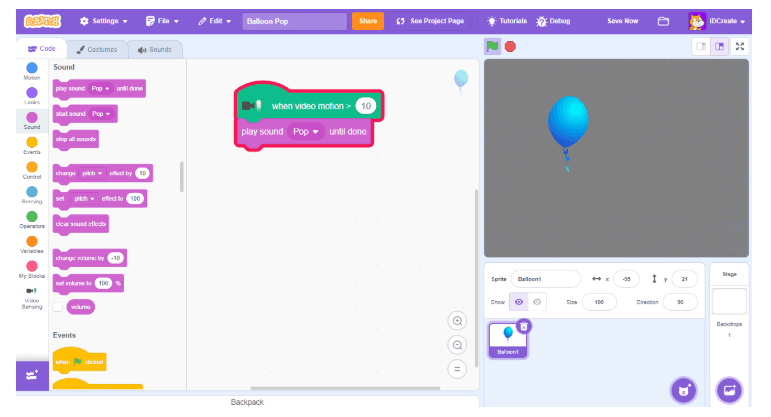771x417 pixels.
Task: Click the green flag to run the project
Action: tap(492, 46)
